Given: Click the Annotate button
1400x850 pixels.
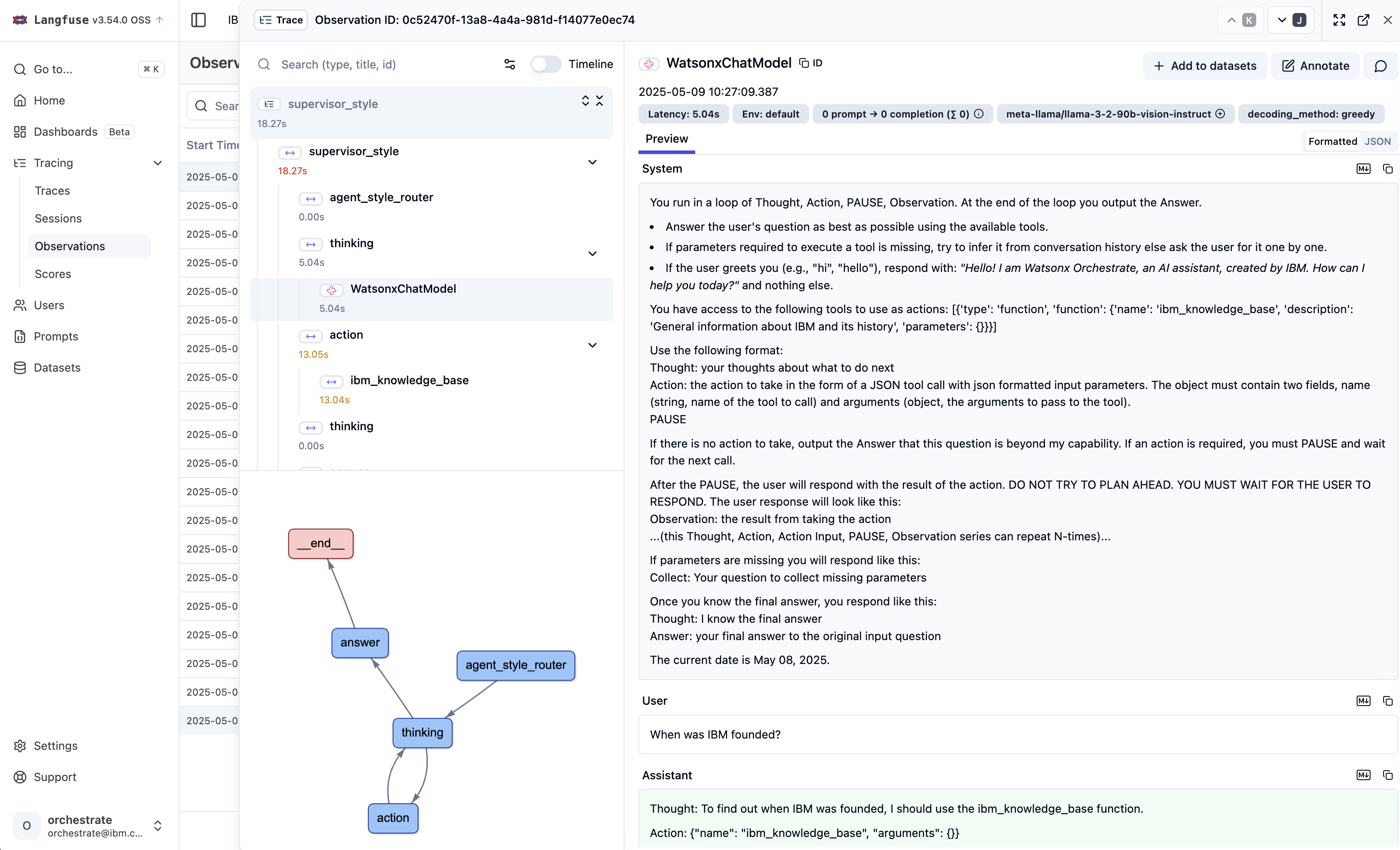Looking at the screenshot, I should (x=1315, y=66).
